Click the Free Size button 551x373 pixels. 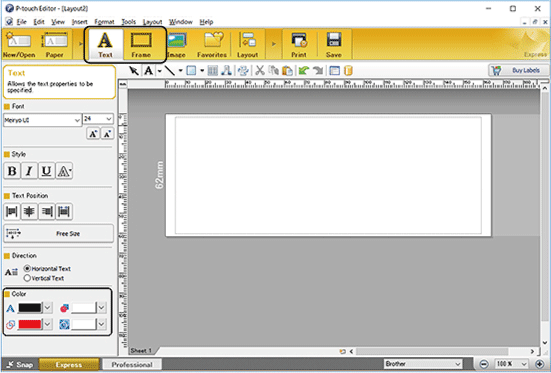coord(59,233)
